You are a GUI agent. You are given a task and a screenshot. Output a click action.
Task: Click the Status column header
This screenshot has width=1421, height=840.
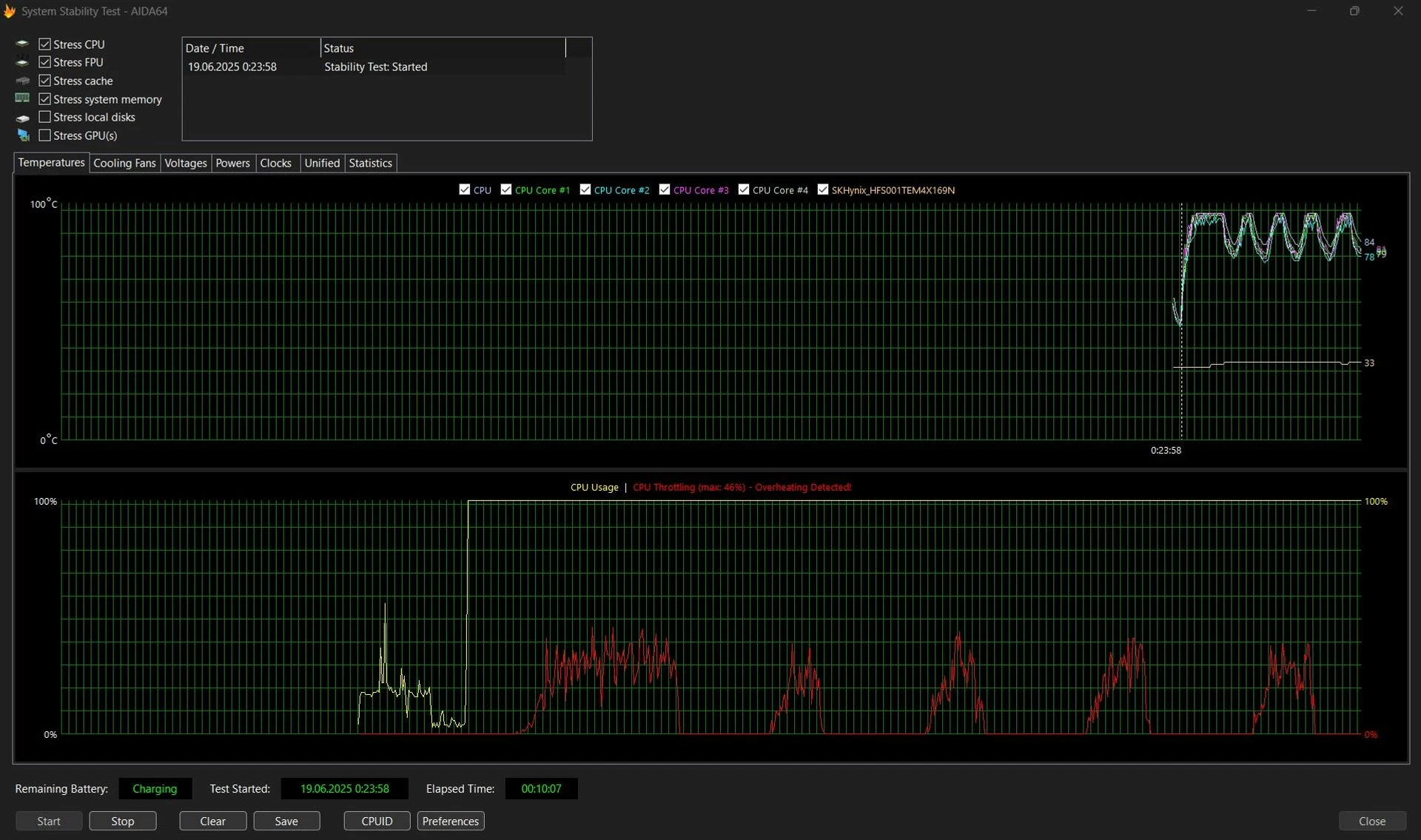pyautogui.click(x=443, y=48)
